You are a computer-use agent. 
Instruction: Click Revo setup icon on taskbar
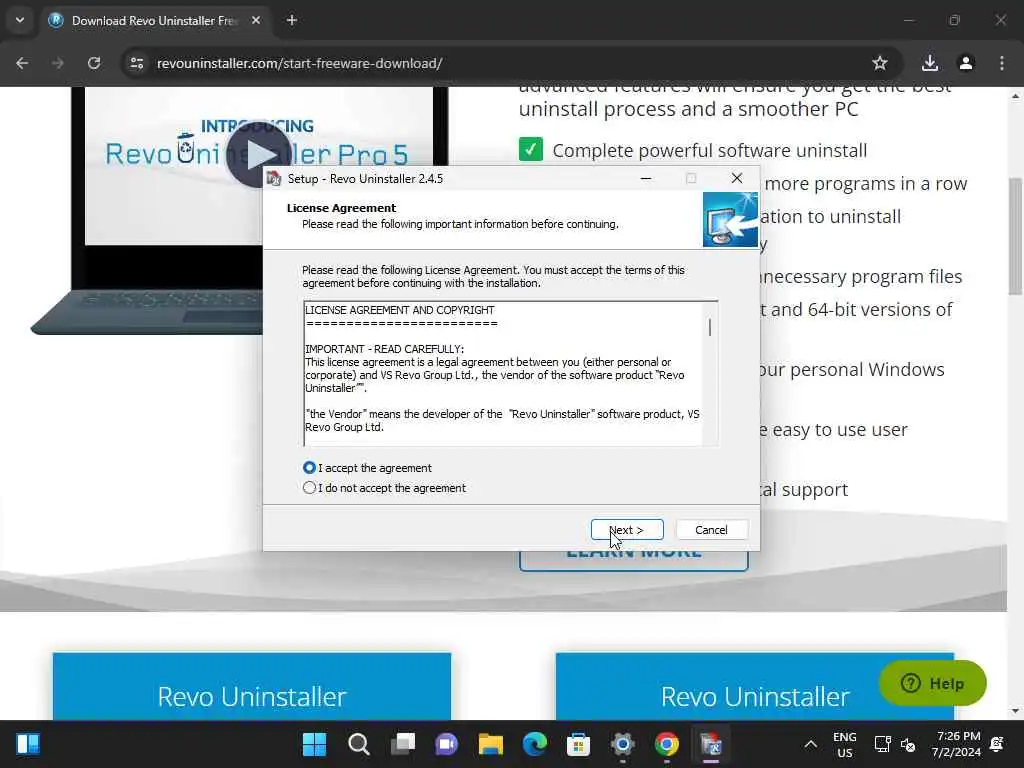click(711, 744)
